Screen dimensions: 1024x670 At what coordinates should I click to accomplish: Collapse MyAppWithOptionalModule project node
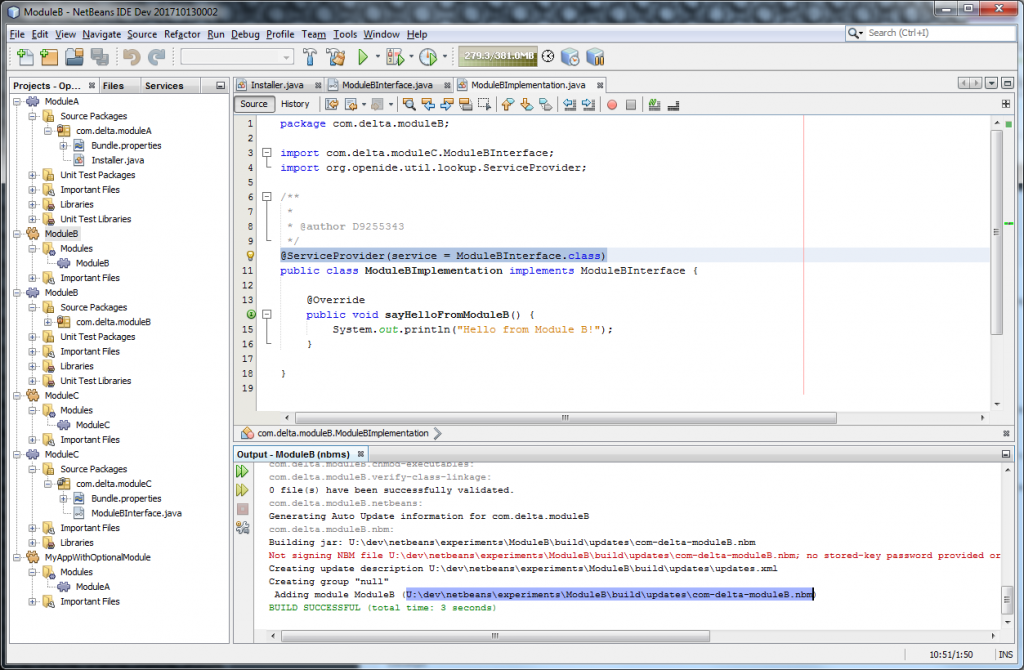point(17,557)
